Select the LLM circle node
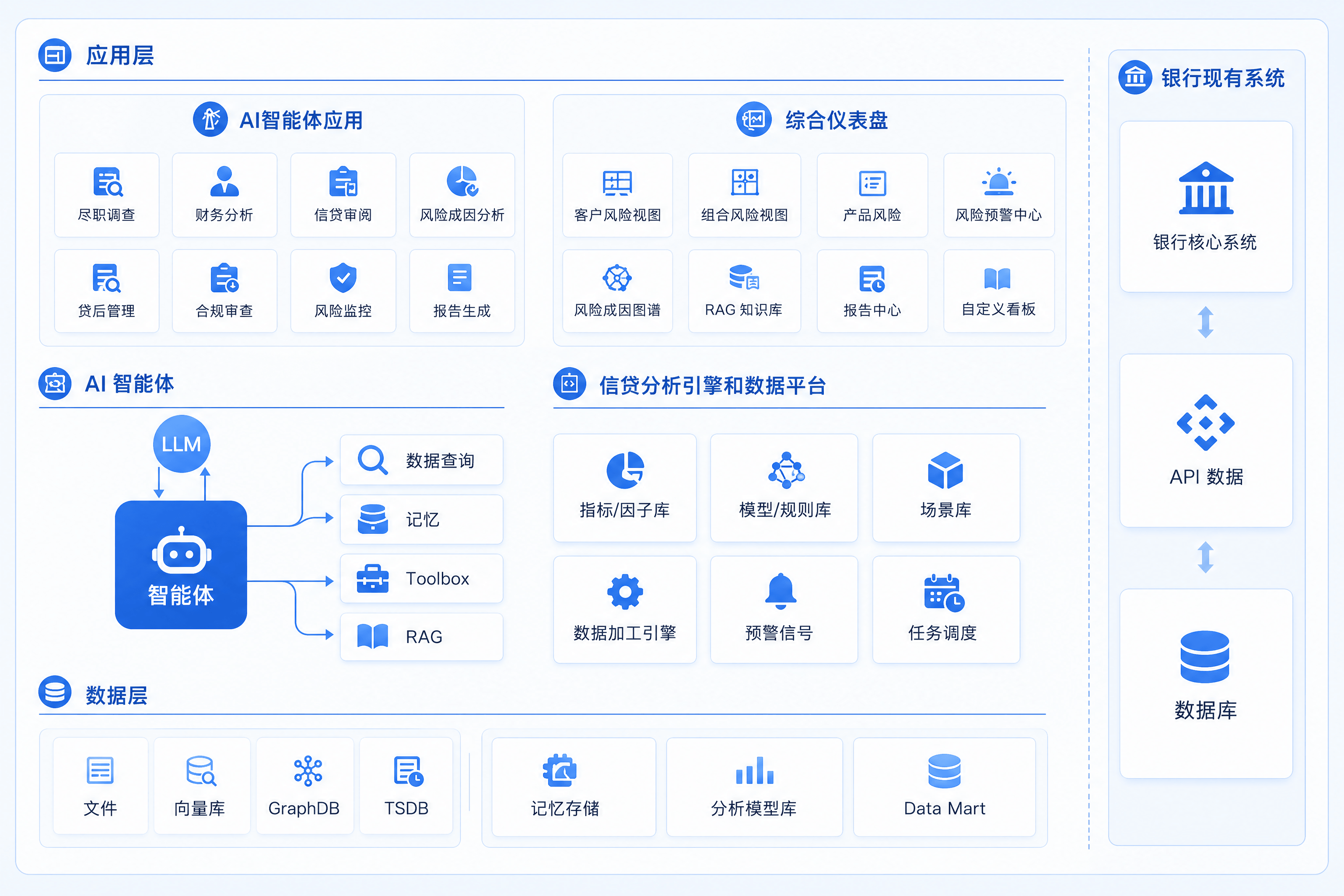1344x896 pixels. coord(182,444)
